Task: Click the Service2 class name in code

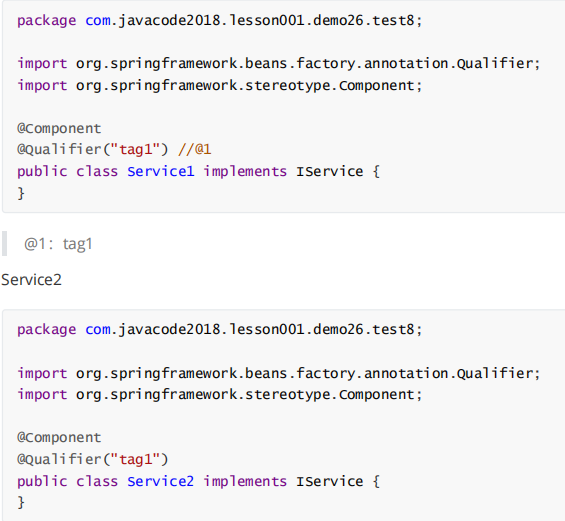Action: 161,481
